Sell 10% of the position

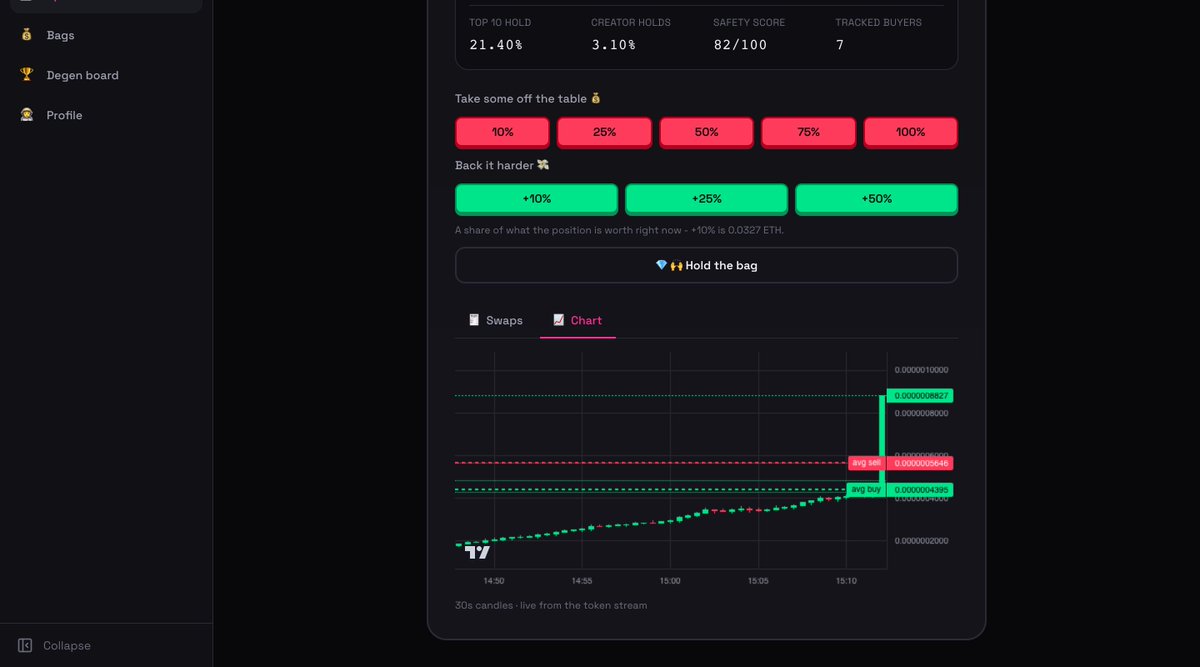tap(502, 132)
